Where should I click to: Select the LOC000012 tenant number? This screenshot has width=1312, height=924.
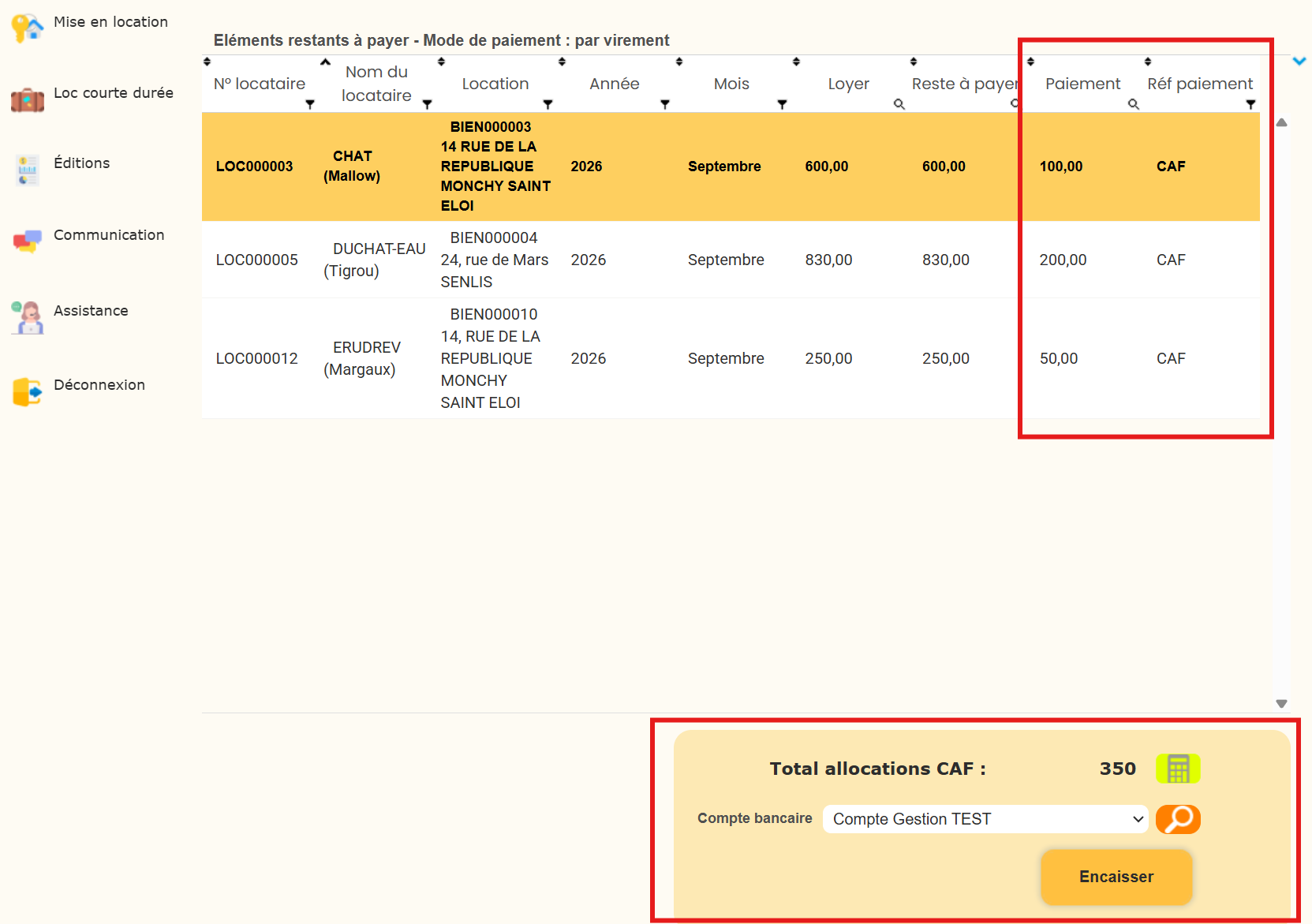tap(257, 358)
